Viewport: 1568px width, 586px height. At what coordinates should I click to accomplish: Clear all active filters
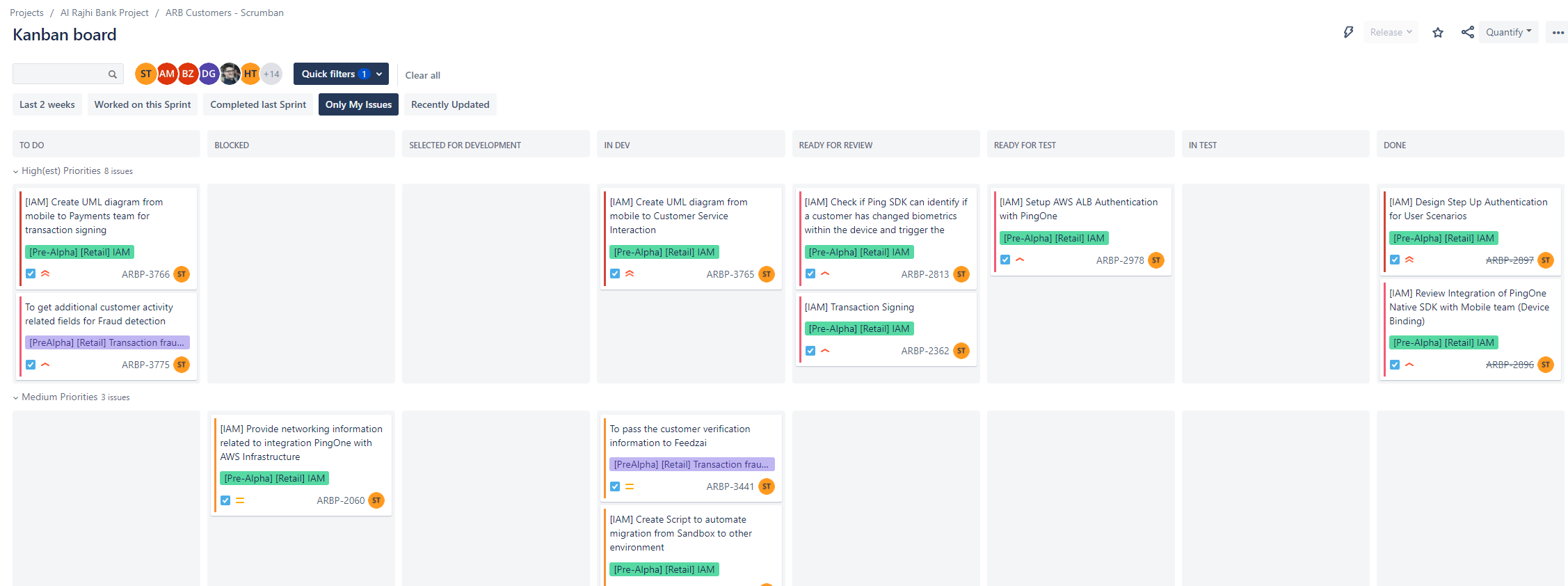point(423,75)
